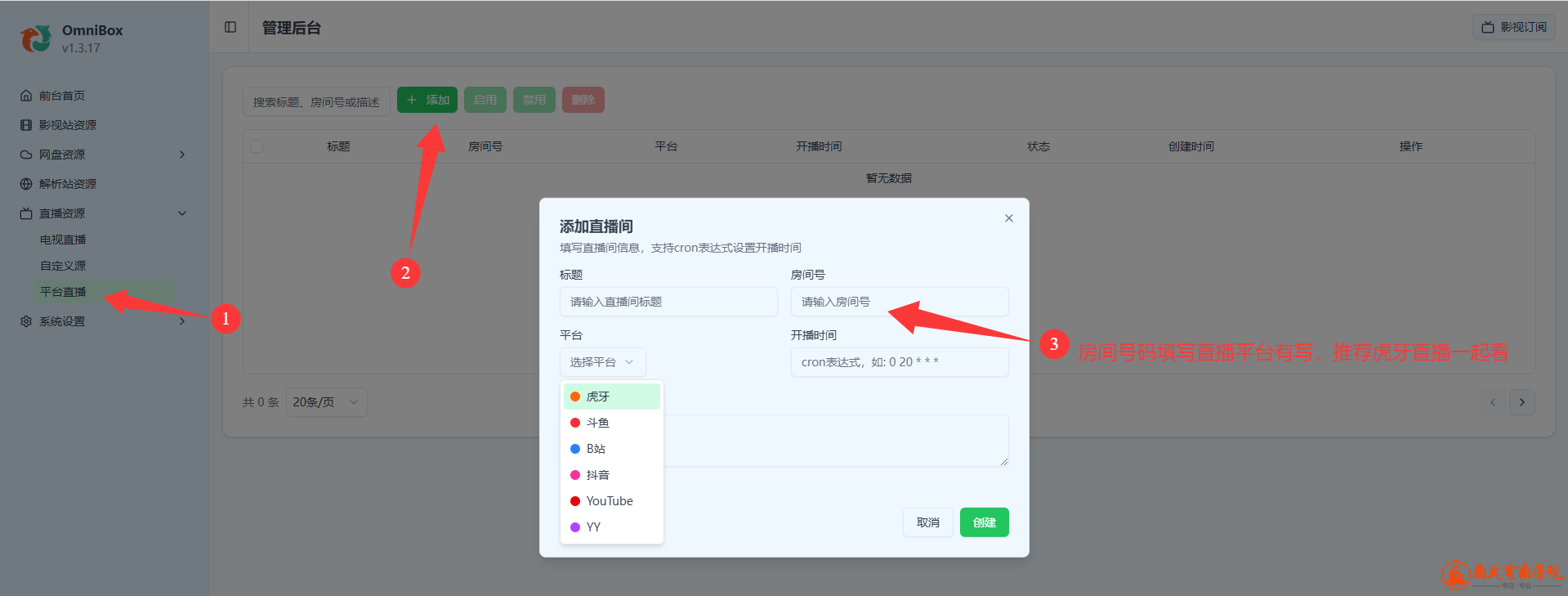
Task: Click the green 创建 button
Action: (x=984, y=522)
